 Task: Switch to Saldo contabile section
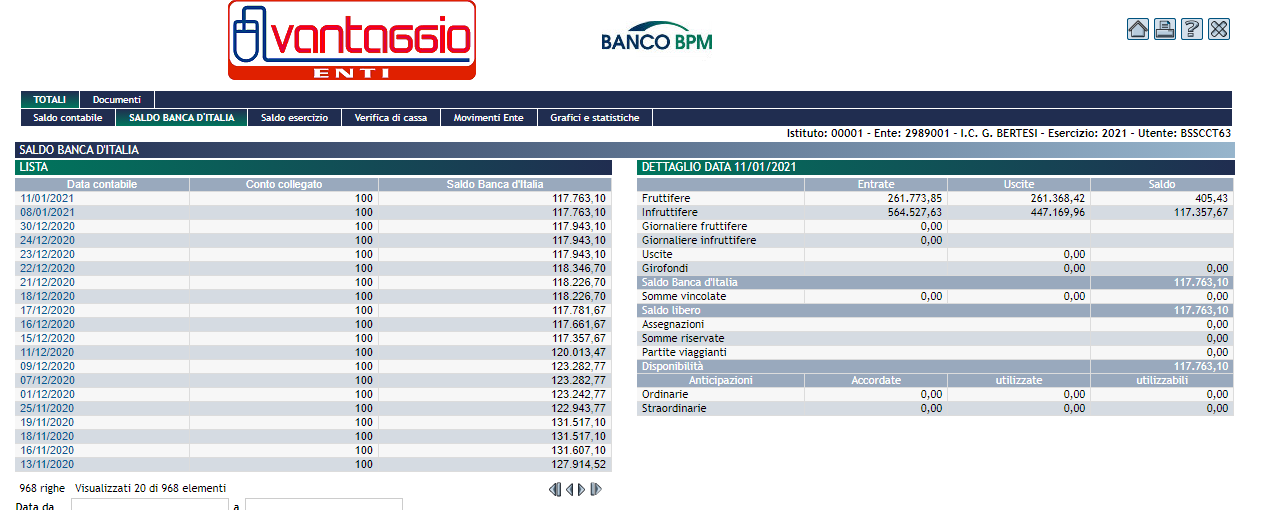coord(68,118)
